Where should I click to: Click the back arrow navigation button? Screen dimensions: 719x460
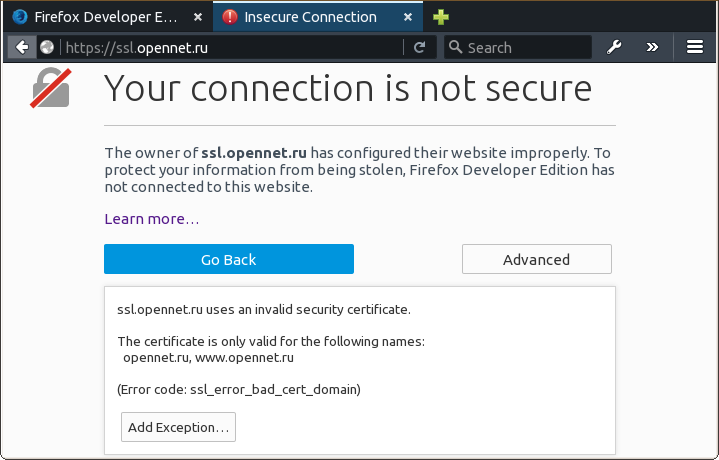click(x=22, y=47)
